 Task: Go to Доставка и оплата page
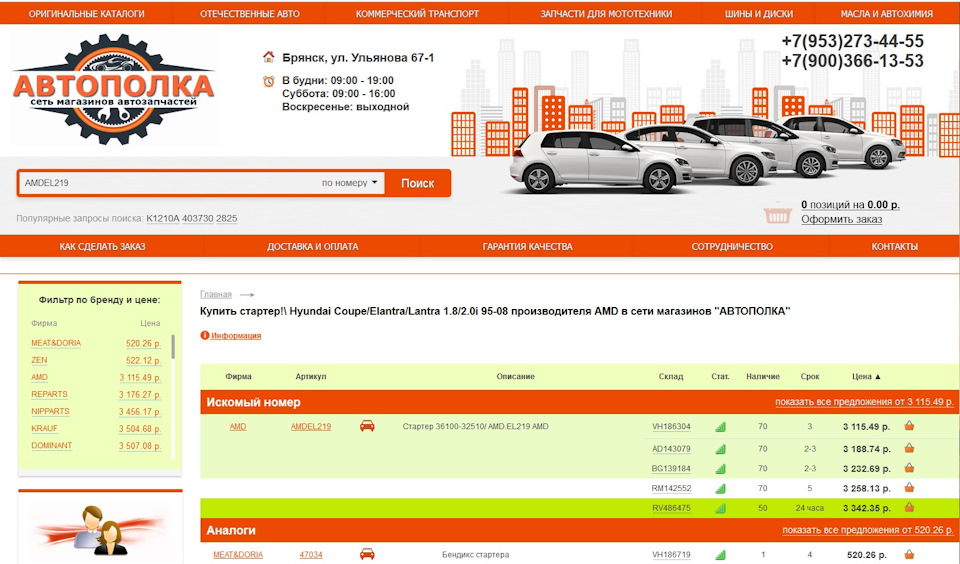coord(312,246)
